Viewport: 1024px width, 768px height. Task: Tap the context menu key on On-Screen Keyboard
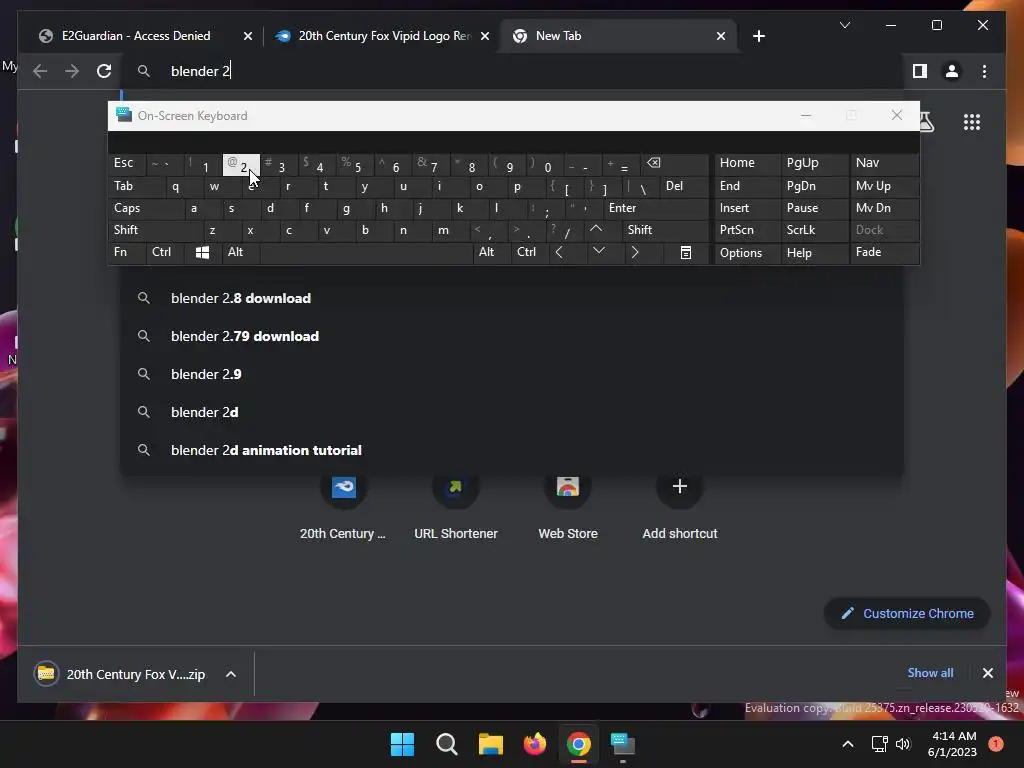tap(685, 253)
